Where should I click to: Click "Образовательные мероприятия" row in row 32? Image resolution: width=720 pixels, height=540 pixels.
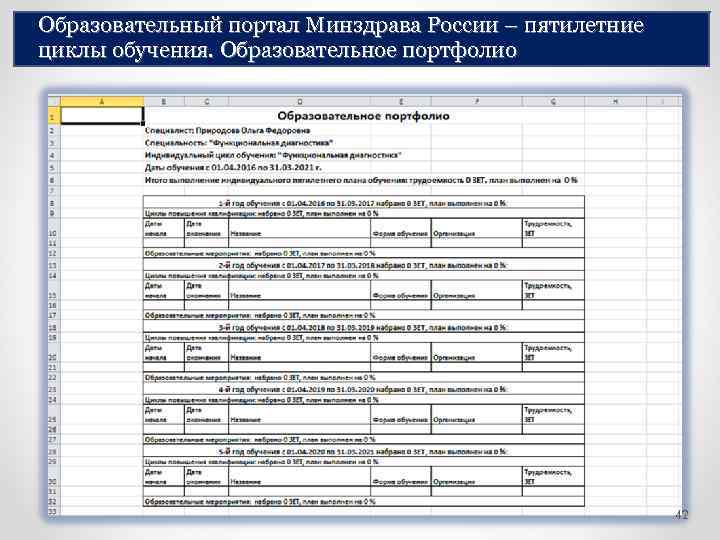pyautogui.click(x=364, y=501)
